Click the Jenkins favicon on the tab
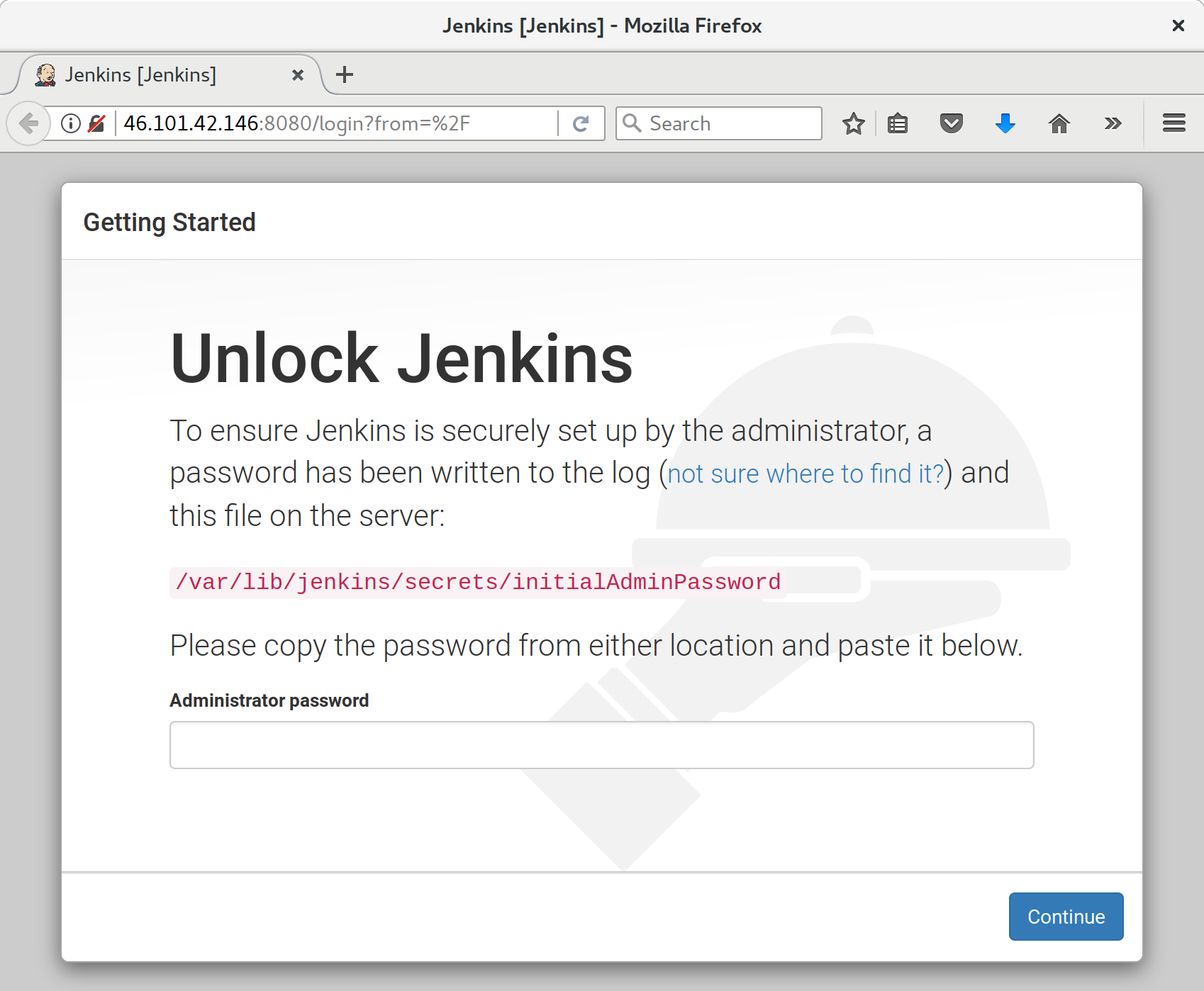1204x991 pixels. [45, 74]
